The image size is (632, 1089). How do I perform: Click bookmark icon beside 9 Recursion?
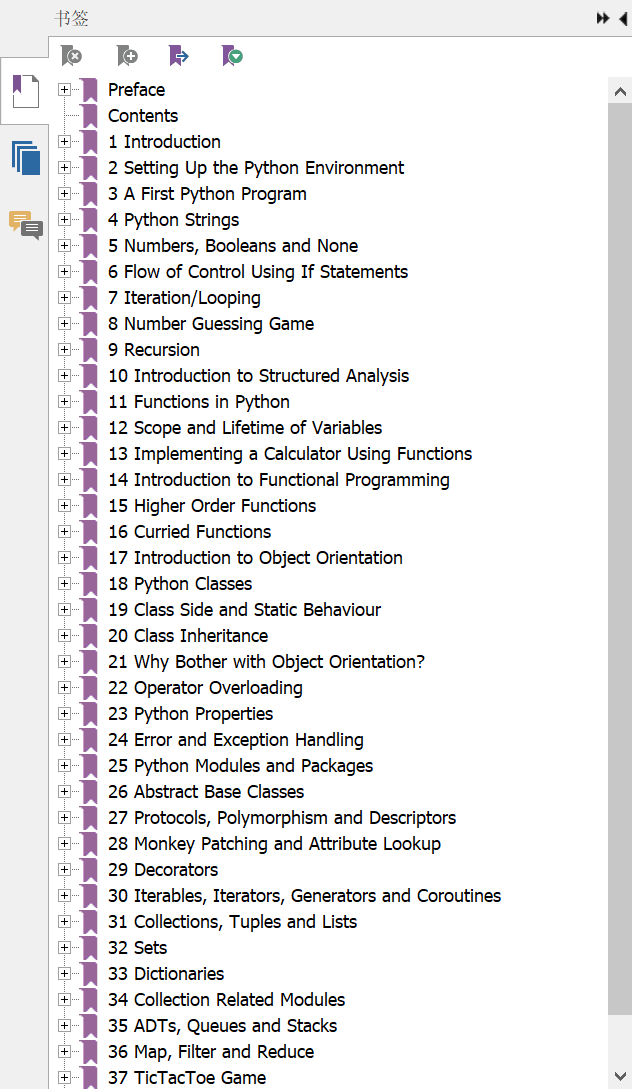tap(90, 349)
